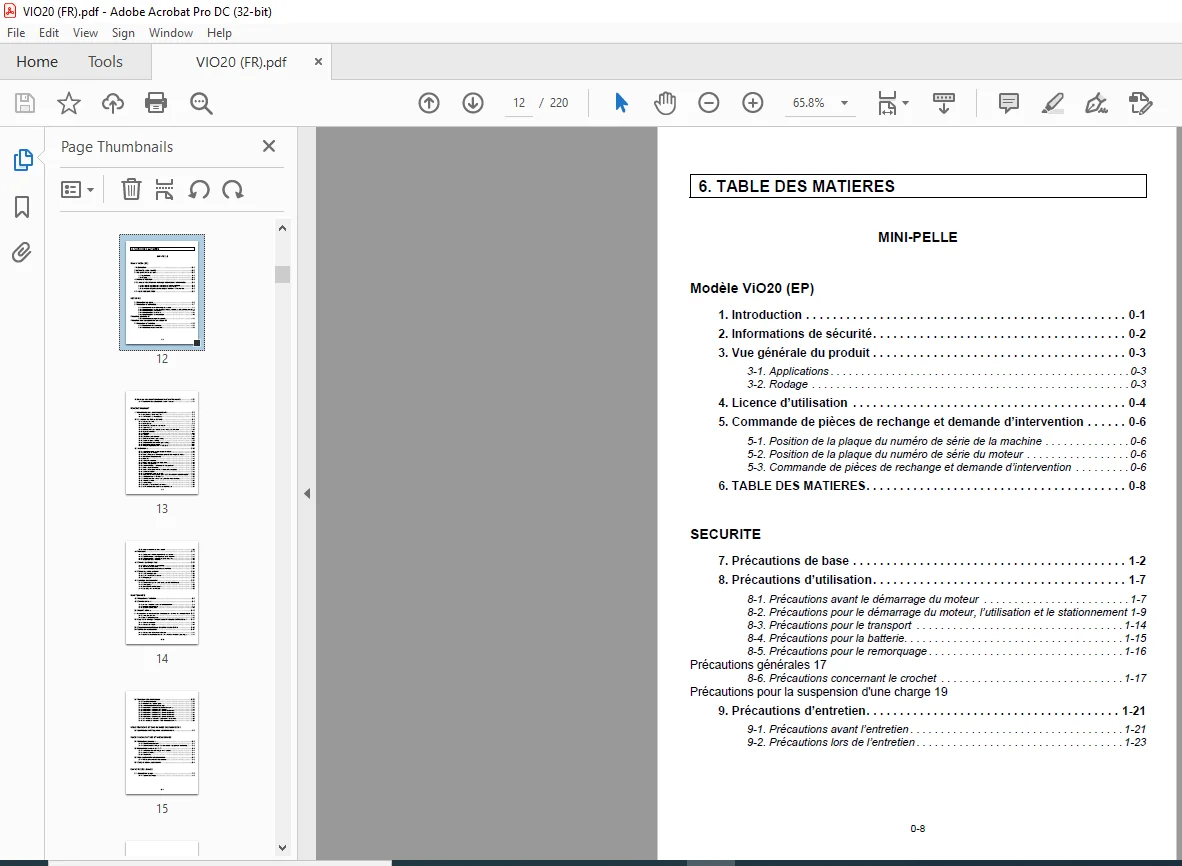The image size is (1182, 866).
Task: Activate the selection arrow tool
Action: pyautogui.click(x=621, y=103)
